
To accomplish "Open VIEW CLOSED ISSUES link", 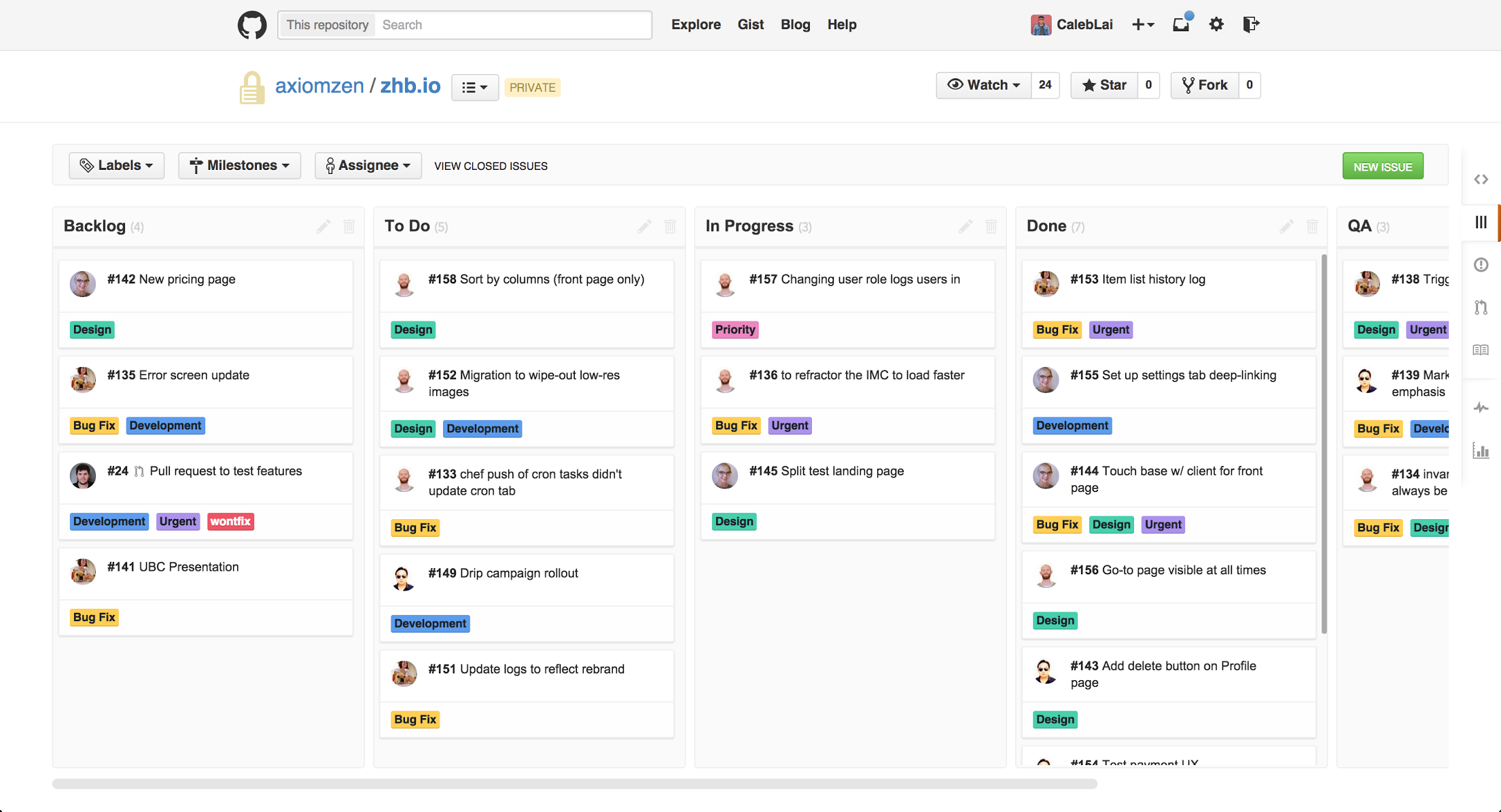I will 491,166.
